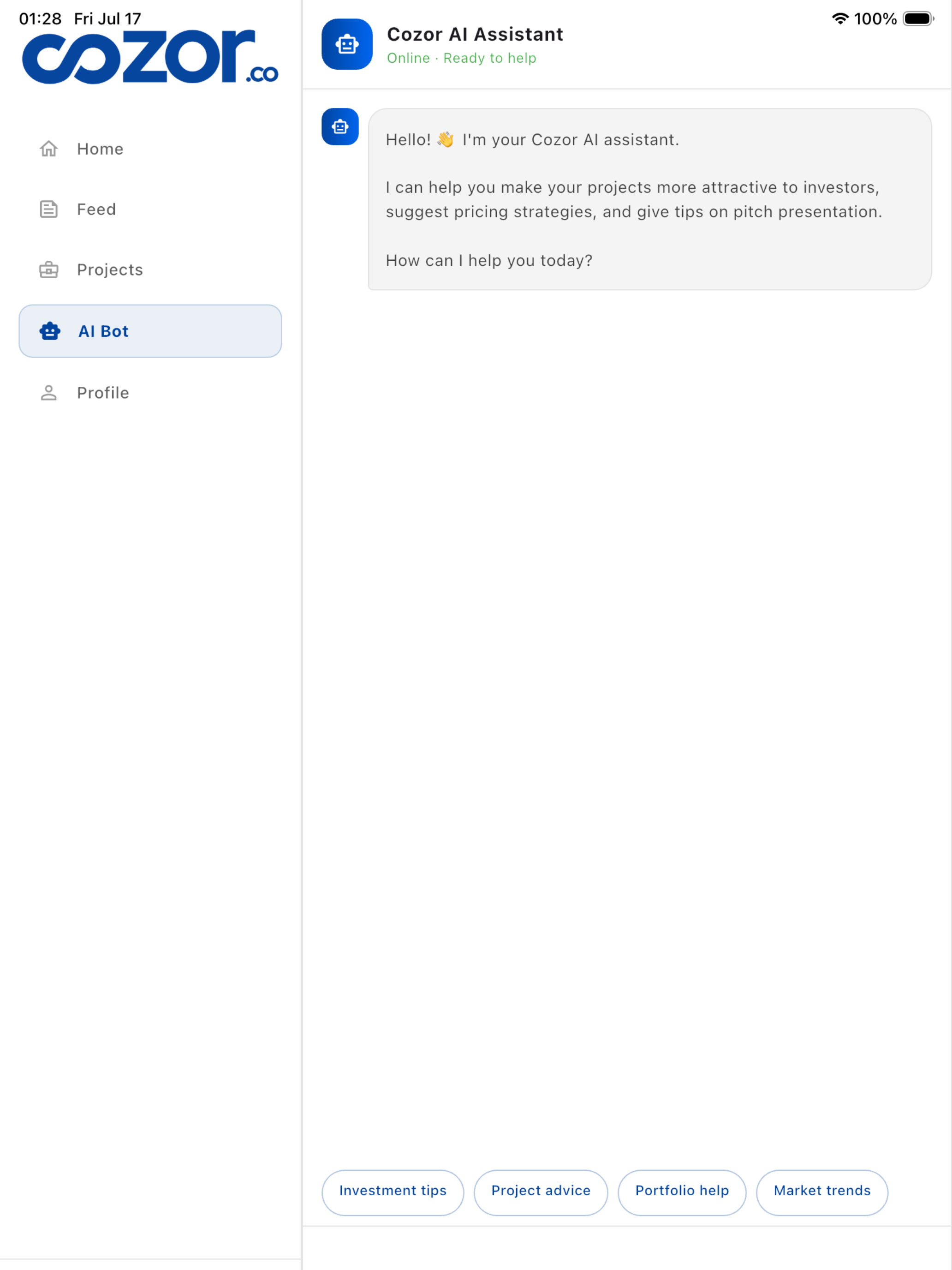Tap the Wi-Fi status icon
This screenshot has height=1270, width=952.
click(x=840, y=19)
